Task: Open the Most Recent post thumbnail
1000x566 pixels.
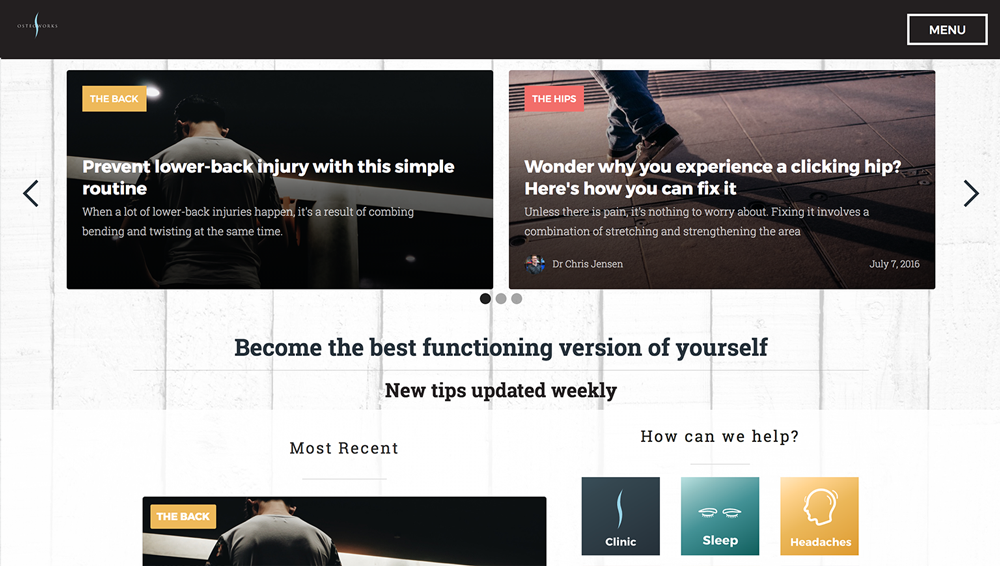Action: click(x=344, y=532)
